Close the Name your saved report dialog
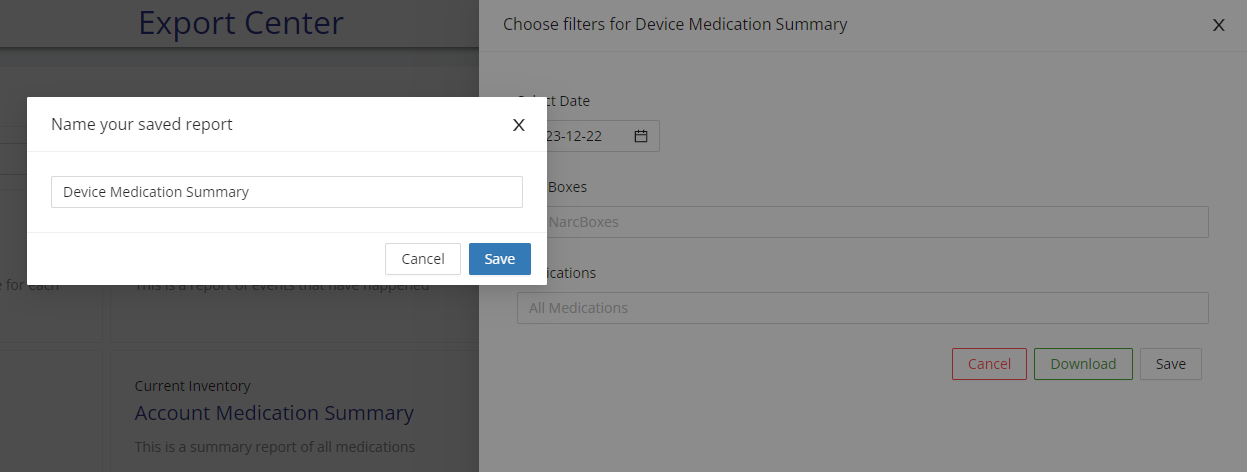The image size is (1247, 472). 518,125
